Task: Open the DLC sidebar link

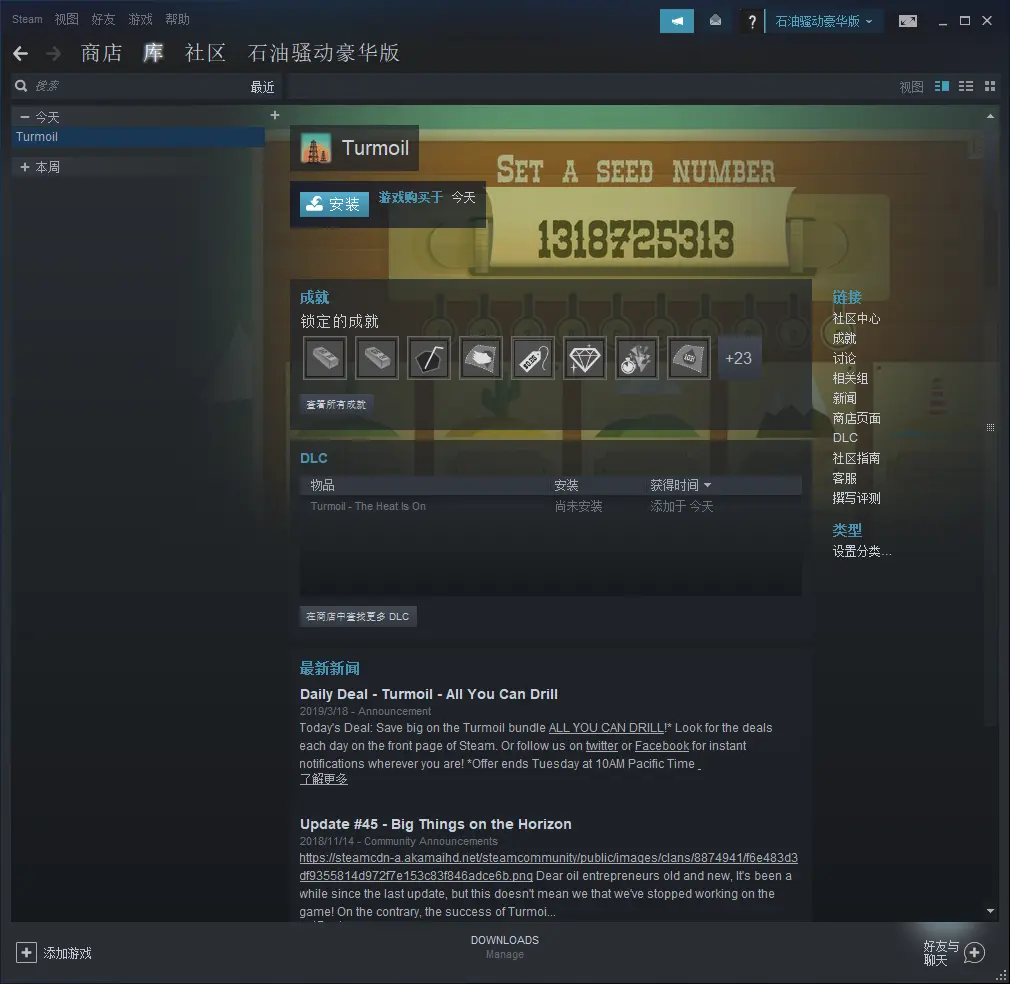Action: click(x=845, y=438)
